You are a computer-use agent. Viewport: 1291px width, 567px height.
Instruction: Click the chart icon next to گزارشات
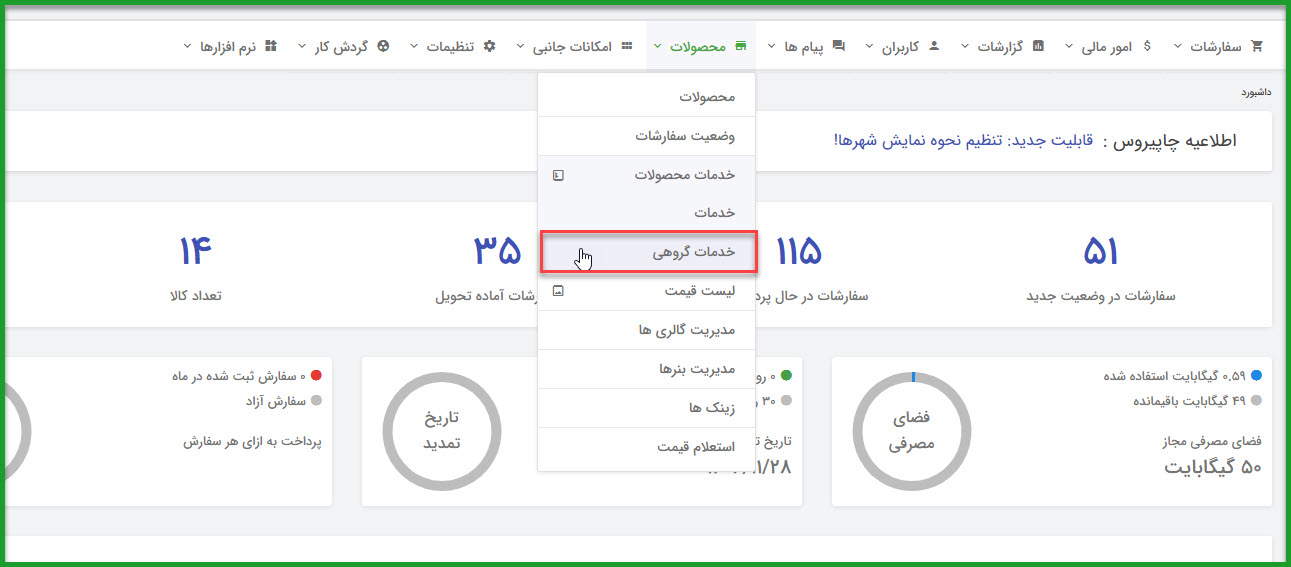[x=1038, y=46]
